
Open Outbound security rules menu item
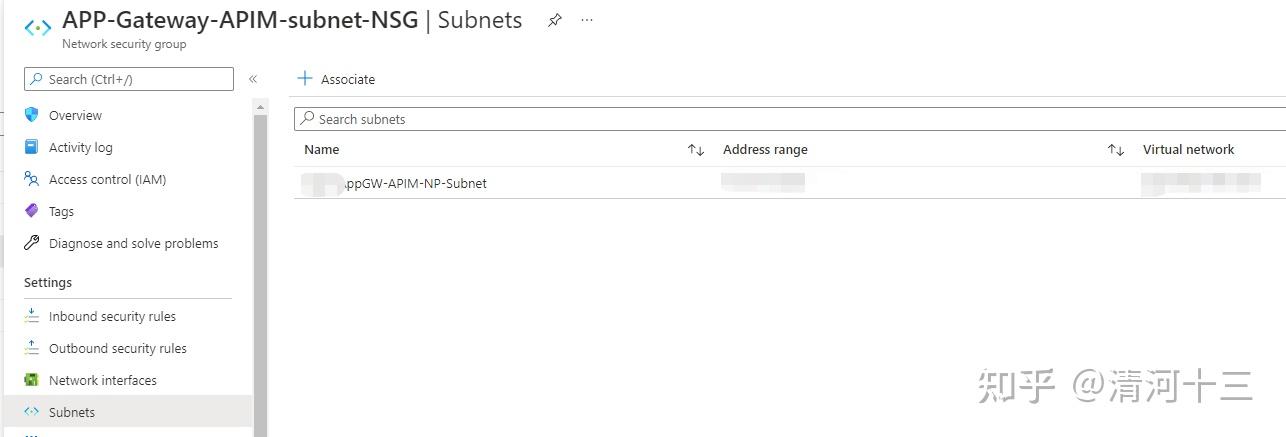point(117,348)
